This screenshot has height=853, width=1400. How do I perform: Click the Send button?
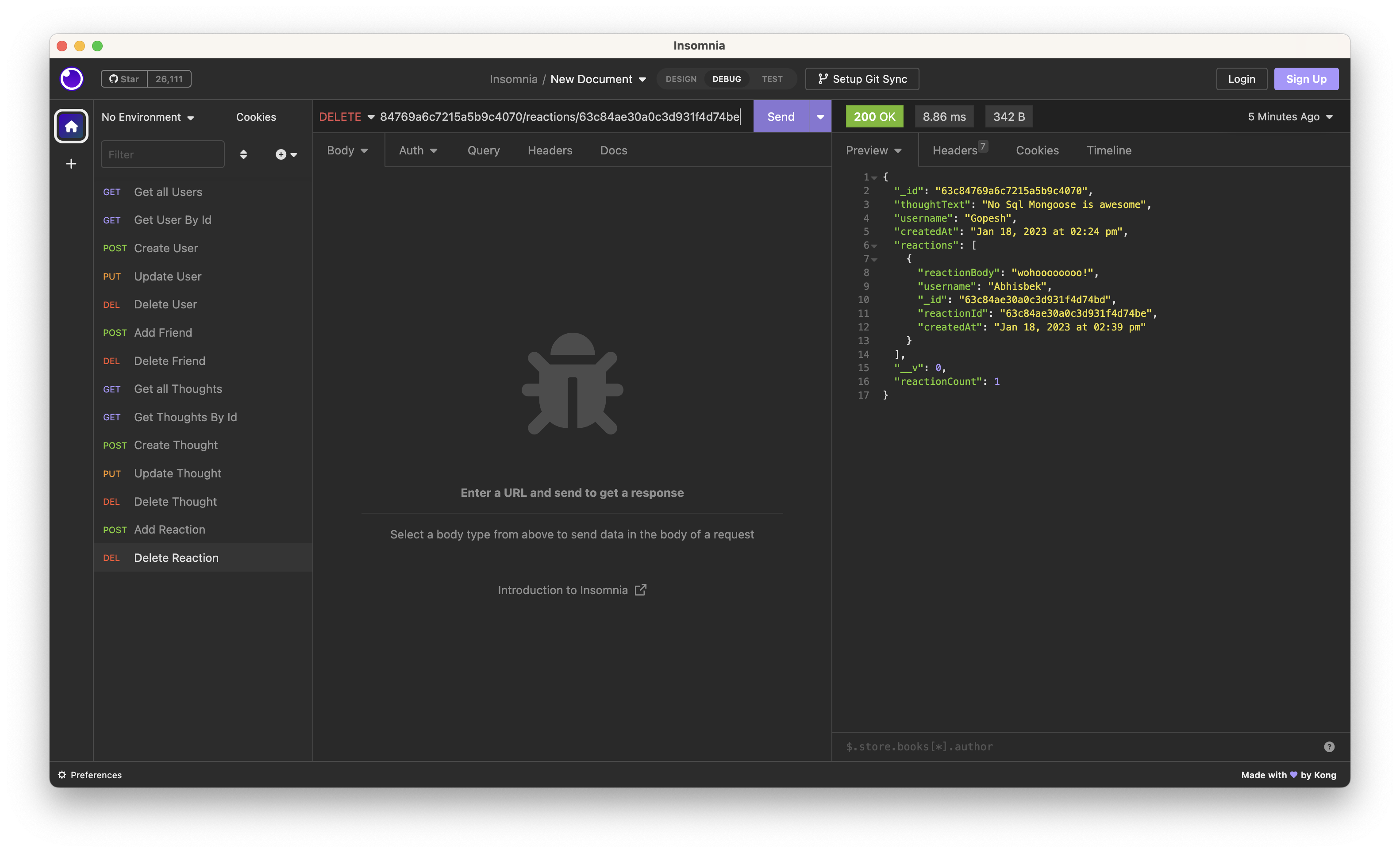(780, 116)
